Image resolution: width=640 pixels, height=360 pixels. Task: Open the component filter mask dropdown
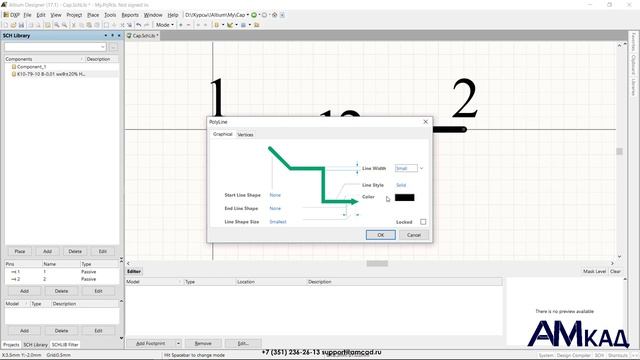click(x=102, y=47)
